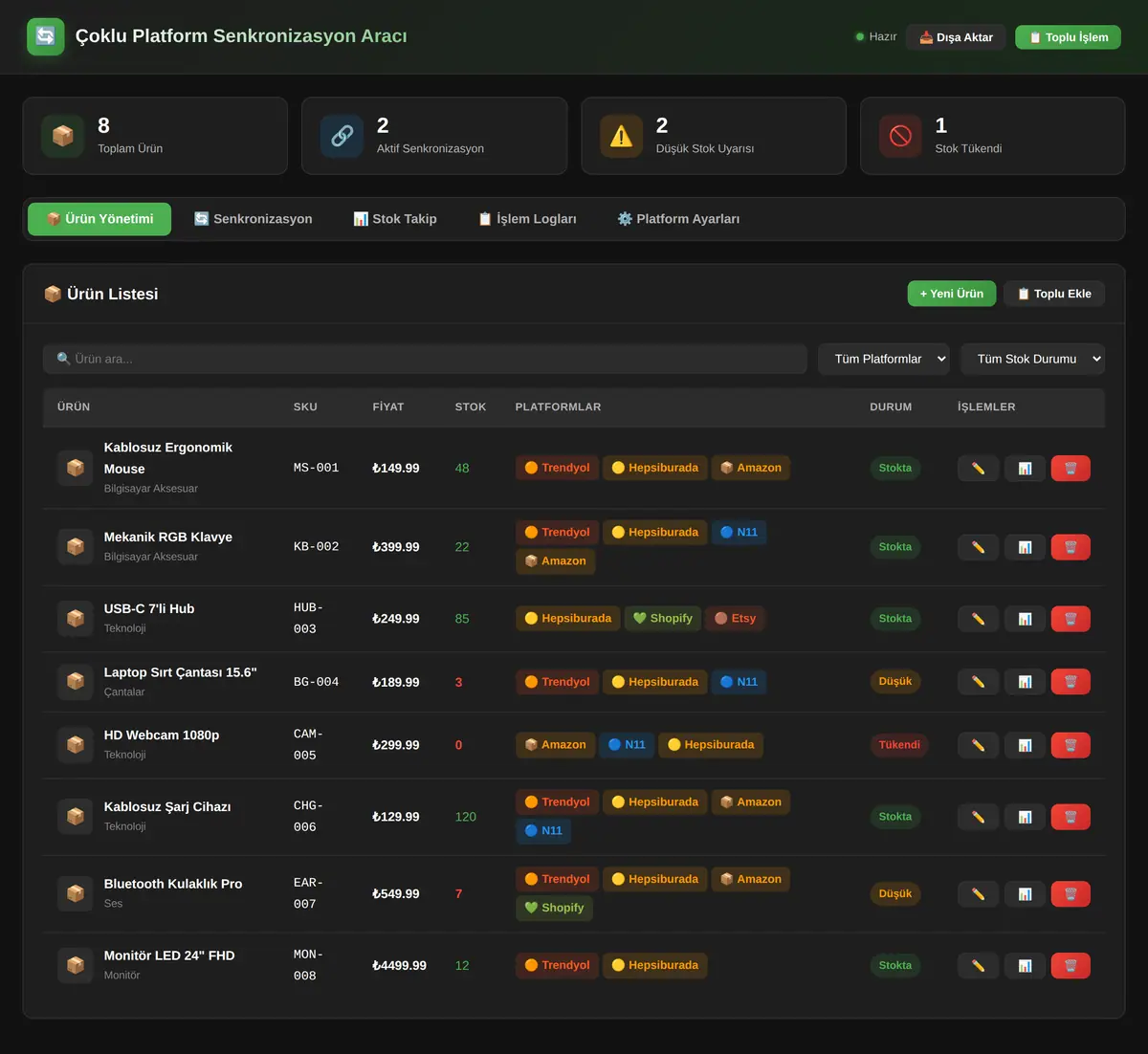Click the Amazon tag on Mekanik RGB Klavye row
Viewport: 1148px width, 1054px height.
[555, 561]
